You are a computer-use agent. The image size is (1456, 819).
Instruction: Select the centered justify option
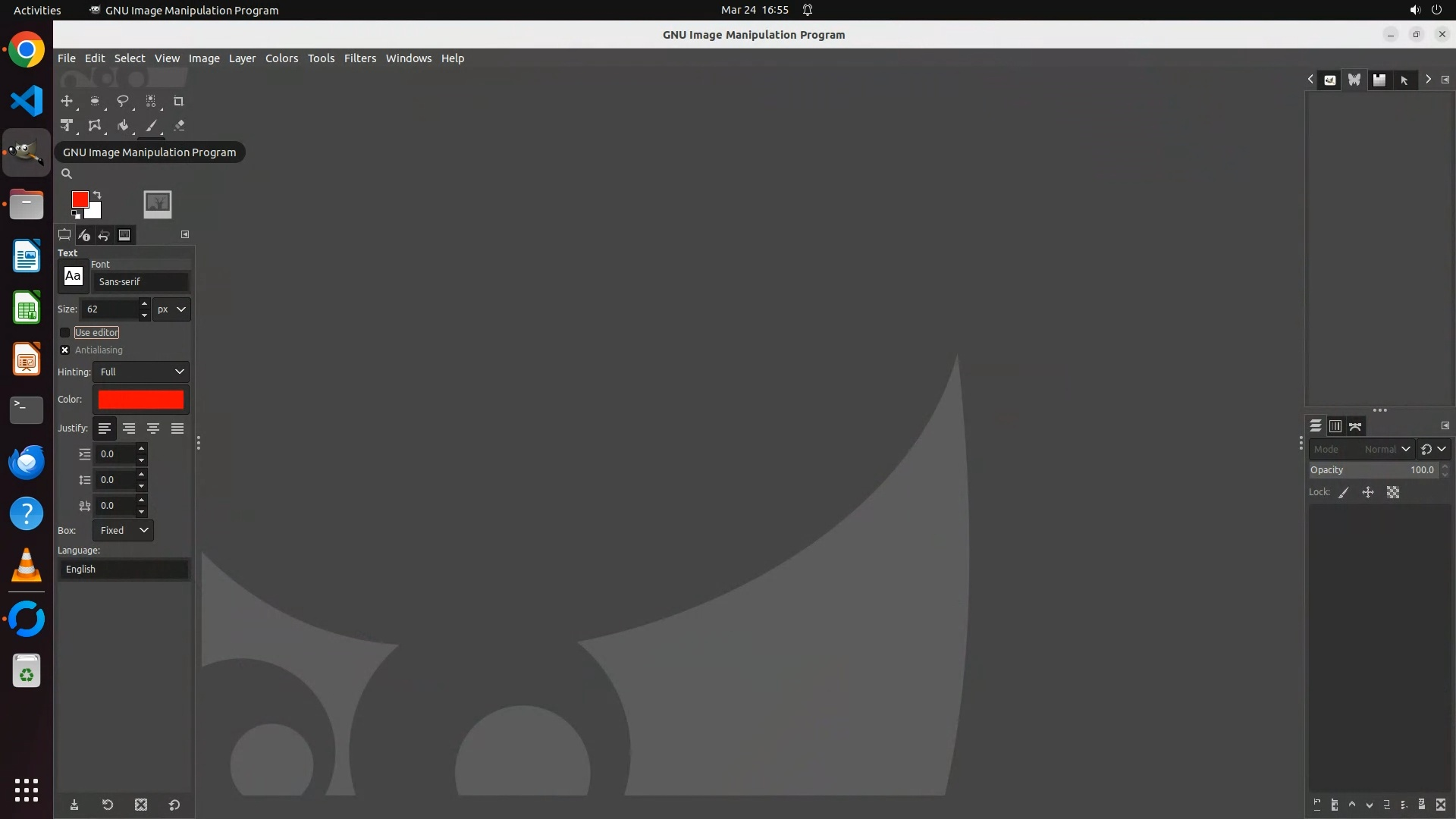[153, 428]
